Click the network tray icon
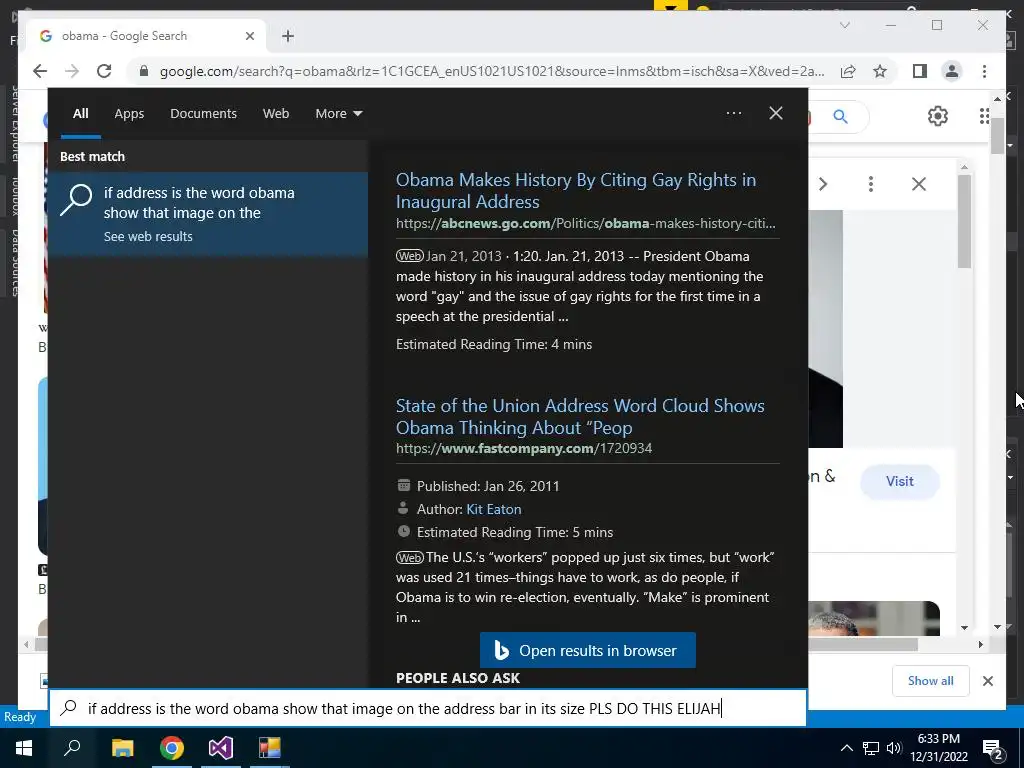Image resolution: width=1024 pixels, height=768 pixels. tap(871, 748)
